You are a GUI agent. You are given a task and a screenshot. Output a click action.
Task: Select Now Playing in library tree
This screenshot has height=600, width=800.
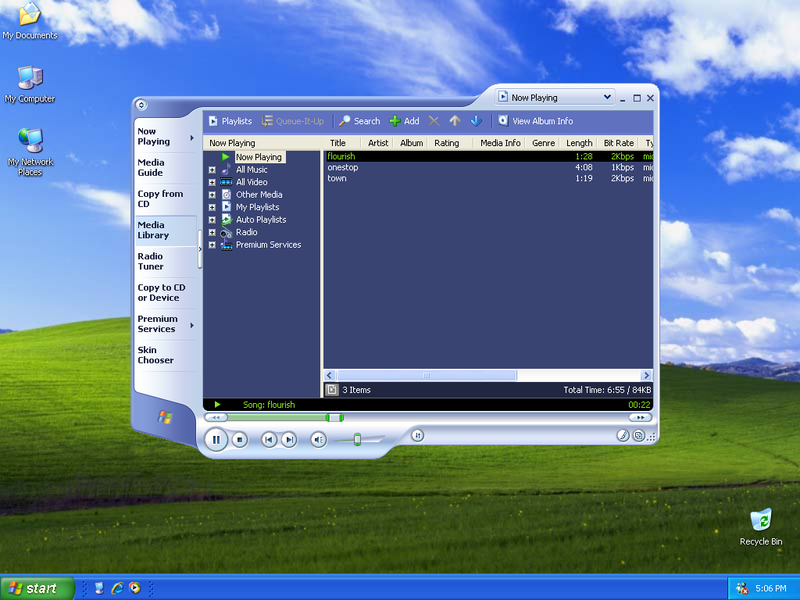(259, 157)
